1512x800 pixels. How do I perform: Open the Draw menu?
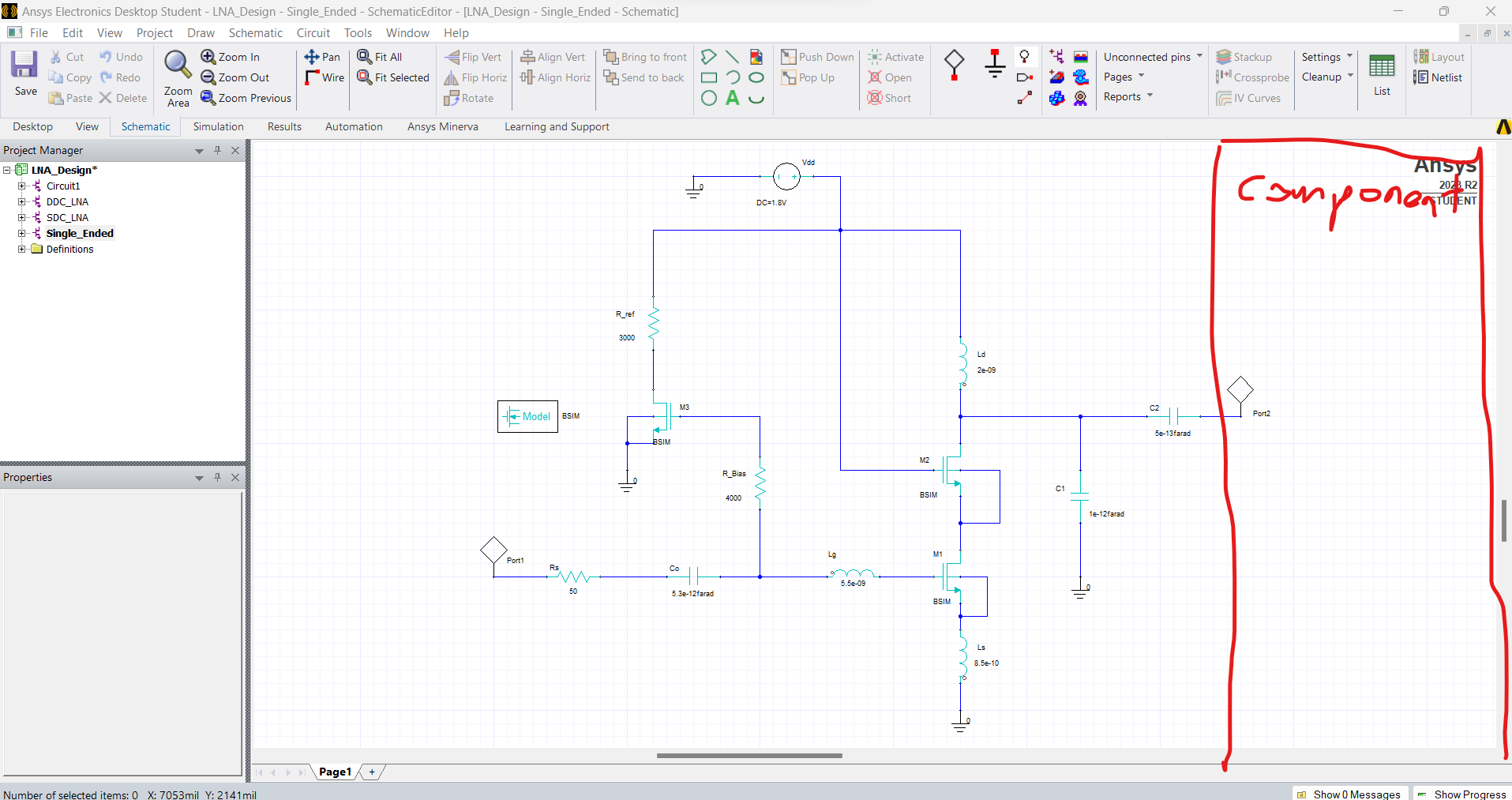201,33
